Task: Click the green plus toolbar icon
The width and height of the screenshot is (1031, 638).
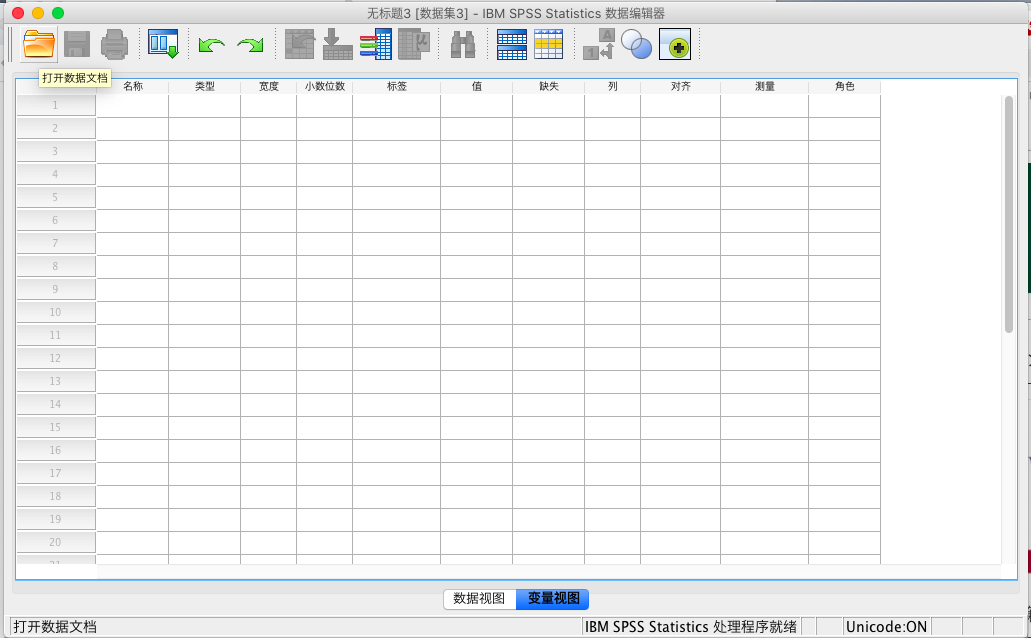Action: 675,45
